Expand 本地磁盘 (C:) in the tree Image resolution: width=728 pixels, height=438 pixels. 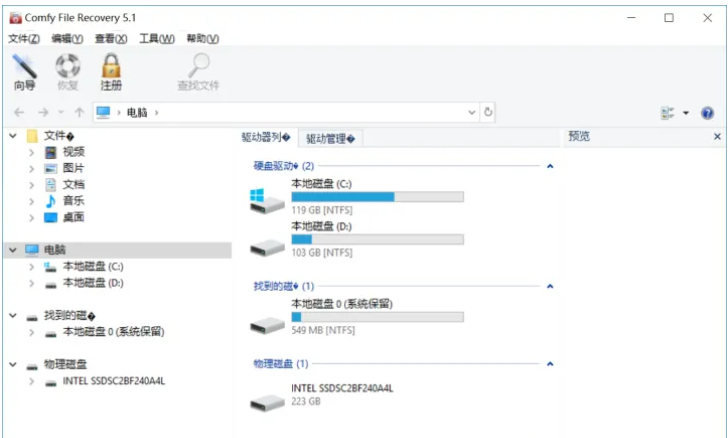coord(32,267)
